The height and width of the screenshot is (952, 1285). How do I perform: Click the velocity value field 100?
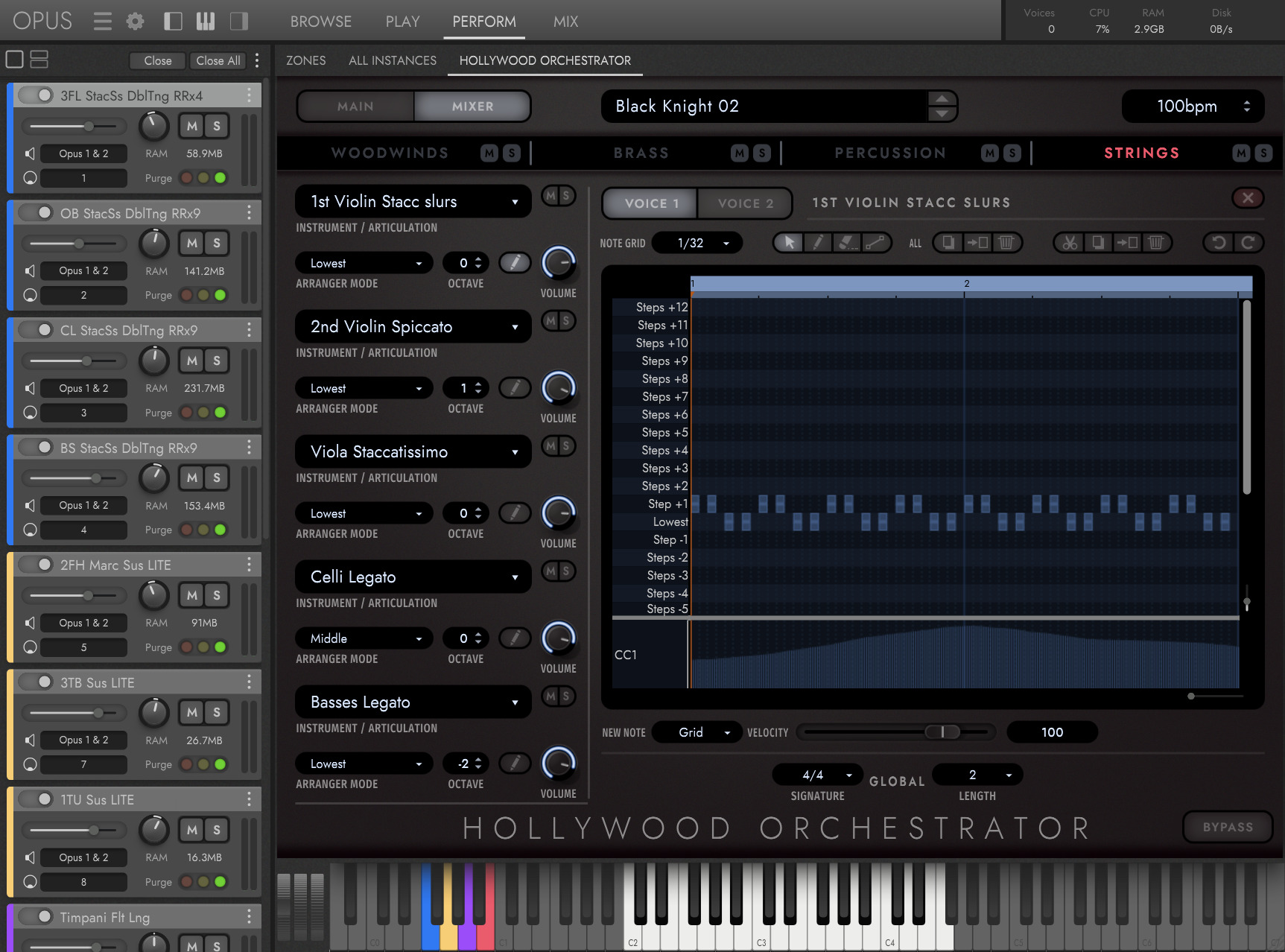[1052, 732]
